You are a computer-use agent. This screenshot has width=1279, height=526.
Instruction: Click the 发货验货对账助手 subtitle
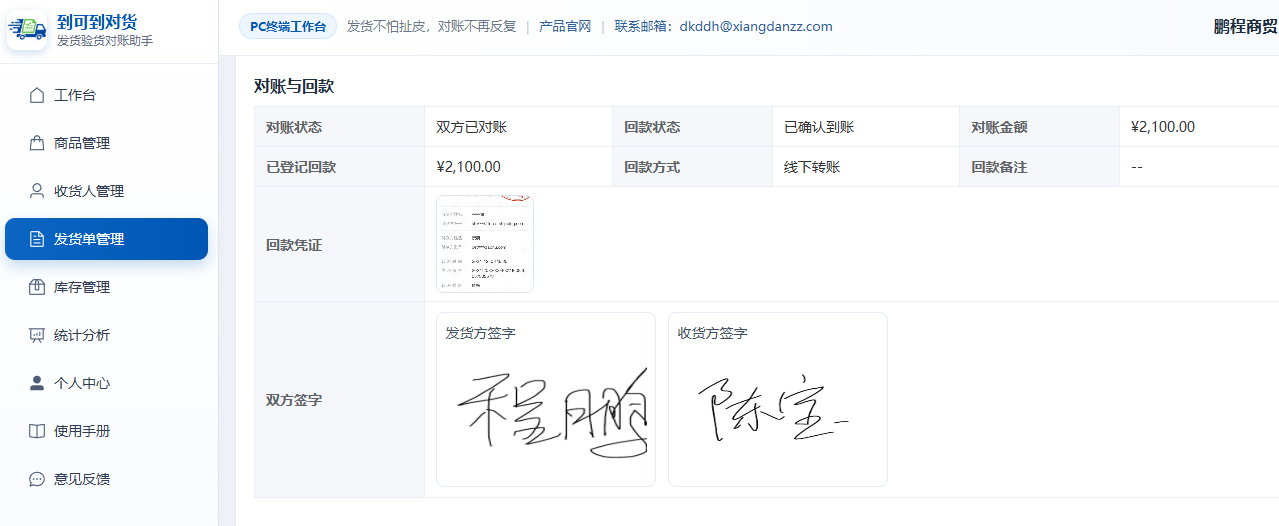[105, 41]
